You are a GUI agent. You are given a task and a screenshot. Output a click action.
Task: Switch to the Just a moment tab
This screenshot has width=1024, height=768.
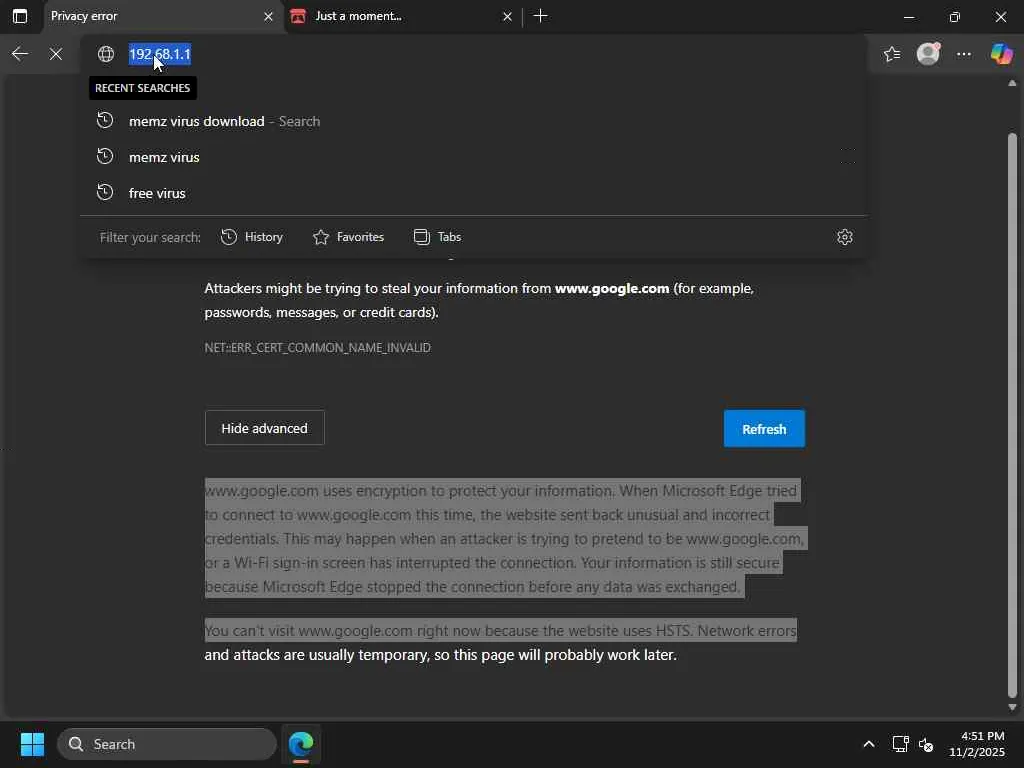(x=401, y=16)
